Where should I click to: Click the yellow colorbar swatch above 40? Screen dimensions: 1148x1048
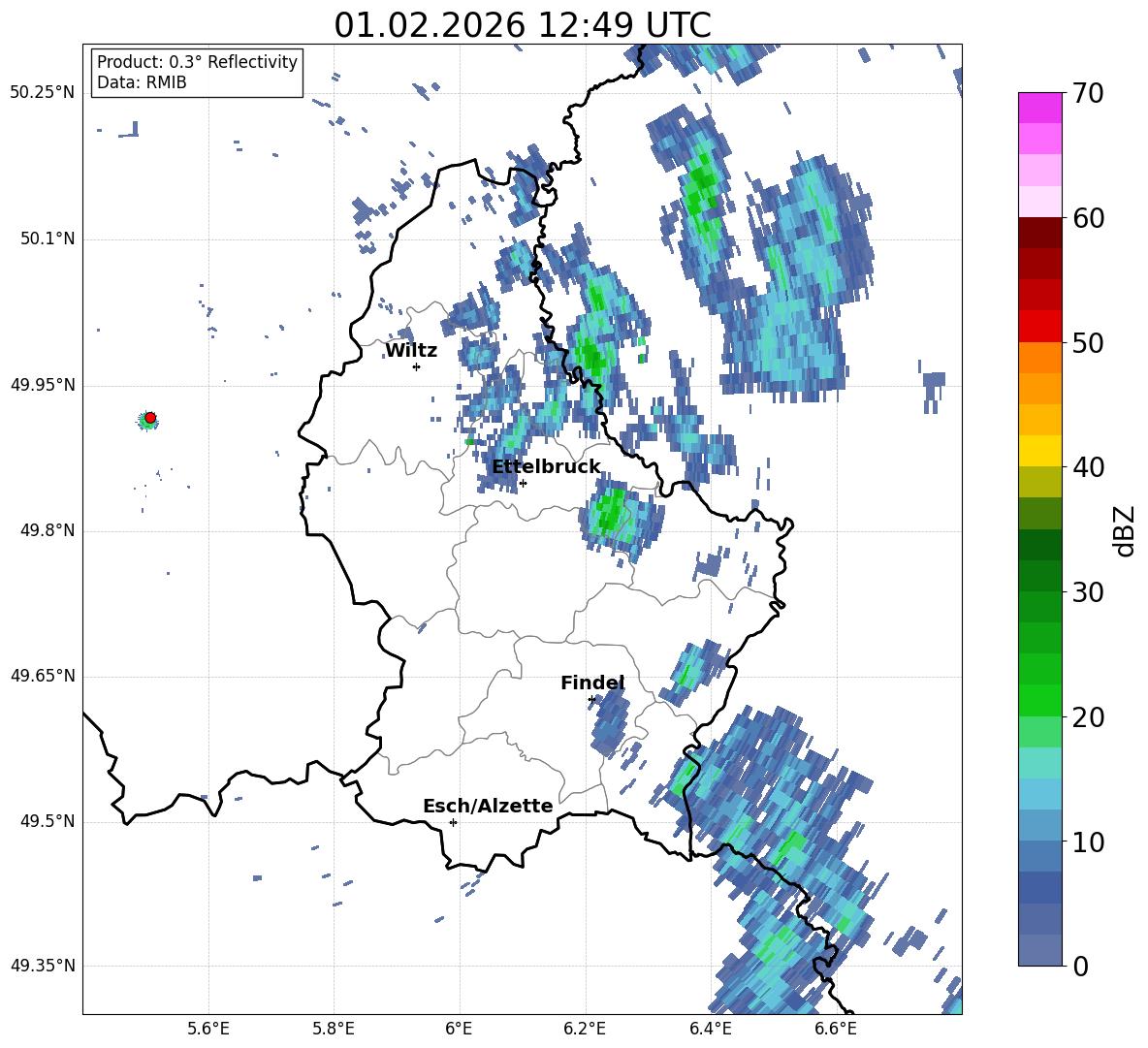pos(1040,451)
